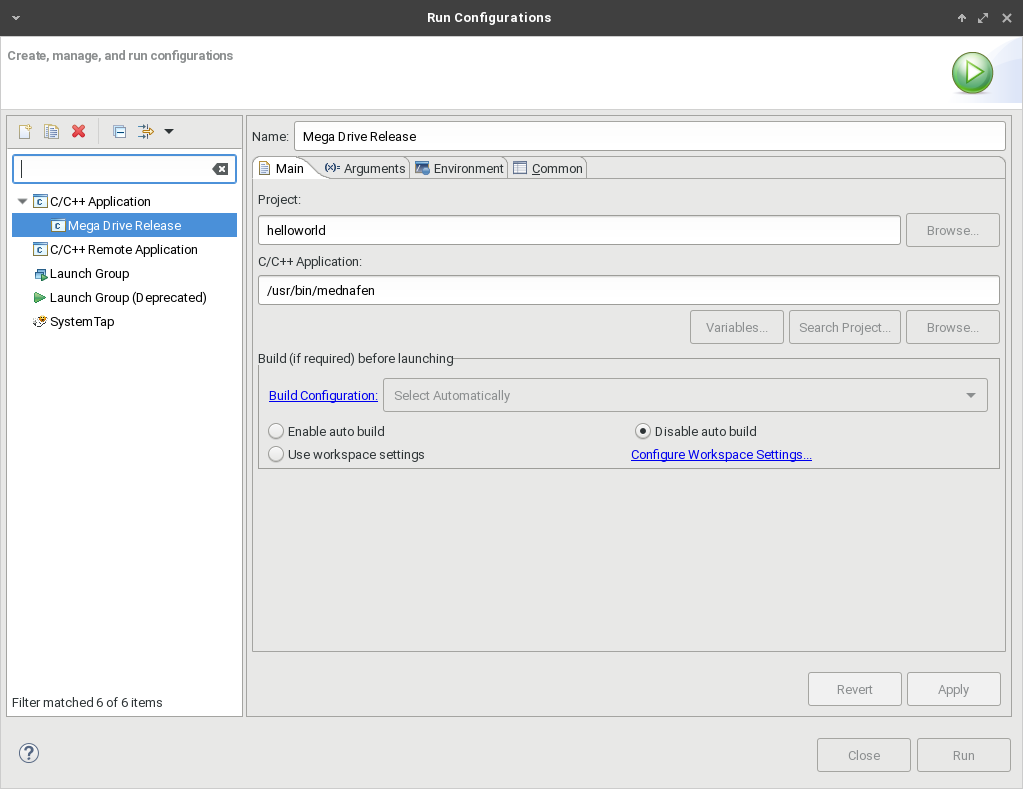Select the Launch Group tree item
This screenshot has width=1023, height=789.
pyautogui.click(x=89, y=274)
